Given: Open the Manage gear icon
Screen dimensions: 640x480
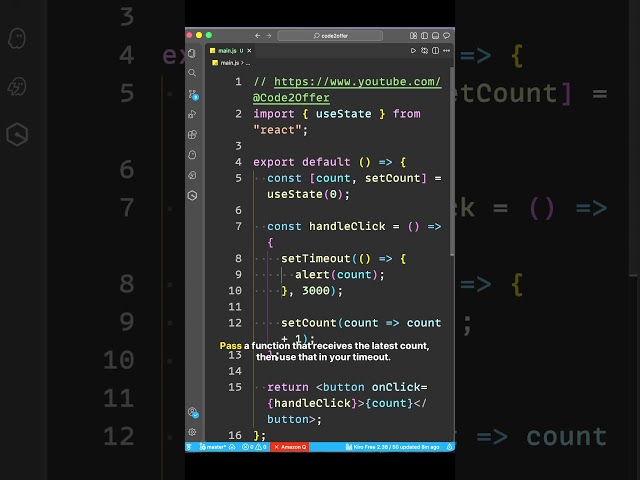Looking at the screenshot, I should pos(192,432).
